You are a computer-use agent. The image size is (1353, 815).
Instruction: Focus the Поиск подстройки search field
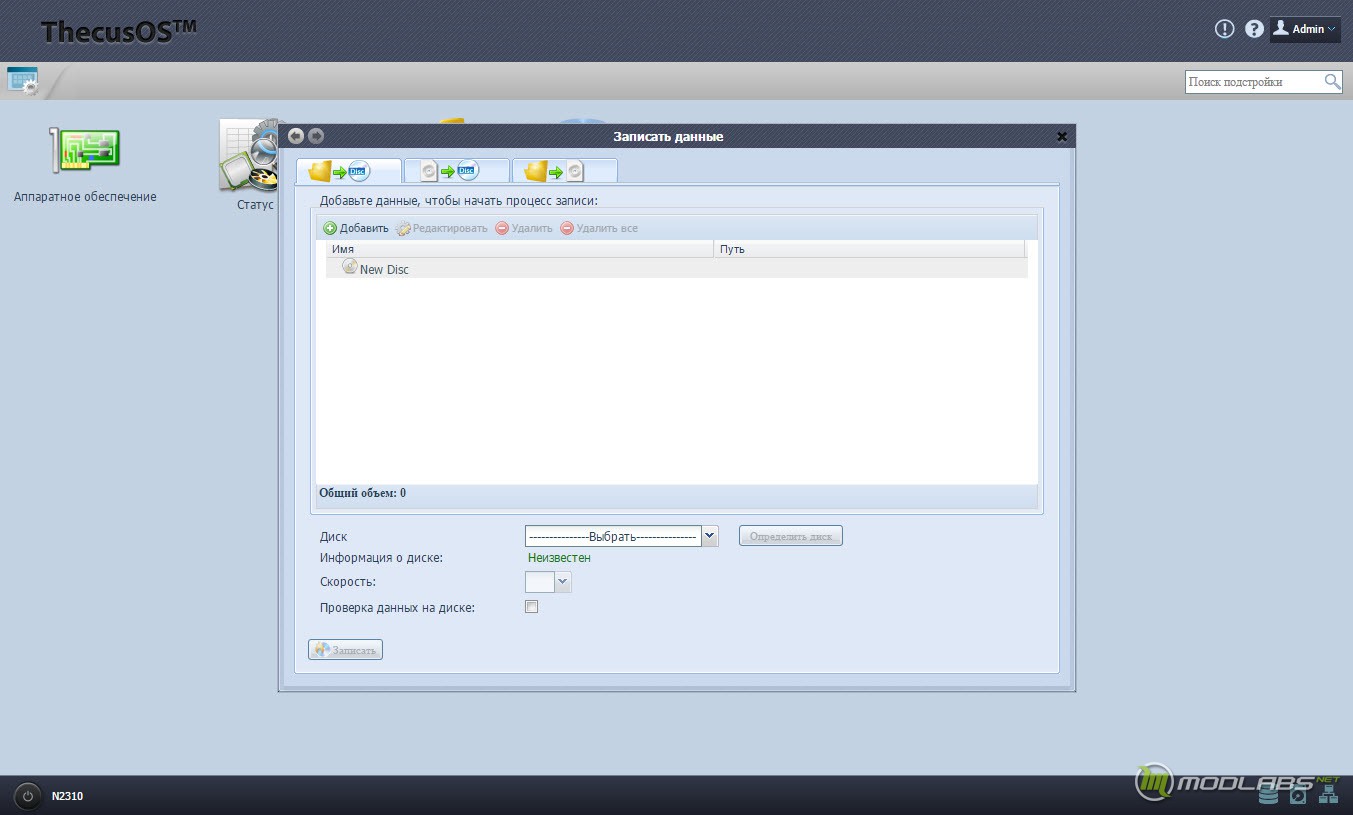click(1254, 82)
